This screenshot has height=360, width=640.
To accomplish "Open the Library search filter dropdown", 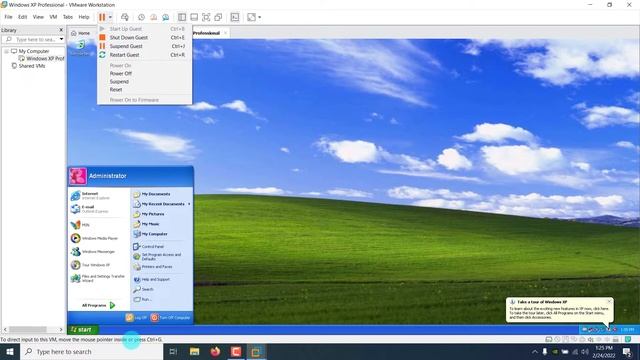I will pyautogui.click(x=61, y=40).
